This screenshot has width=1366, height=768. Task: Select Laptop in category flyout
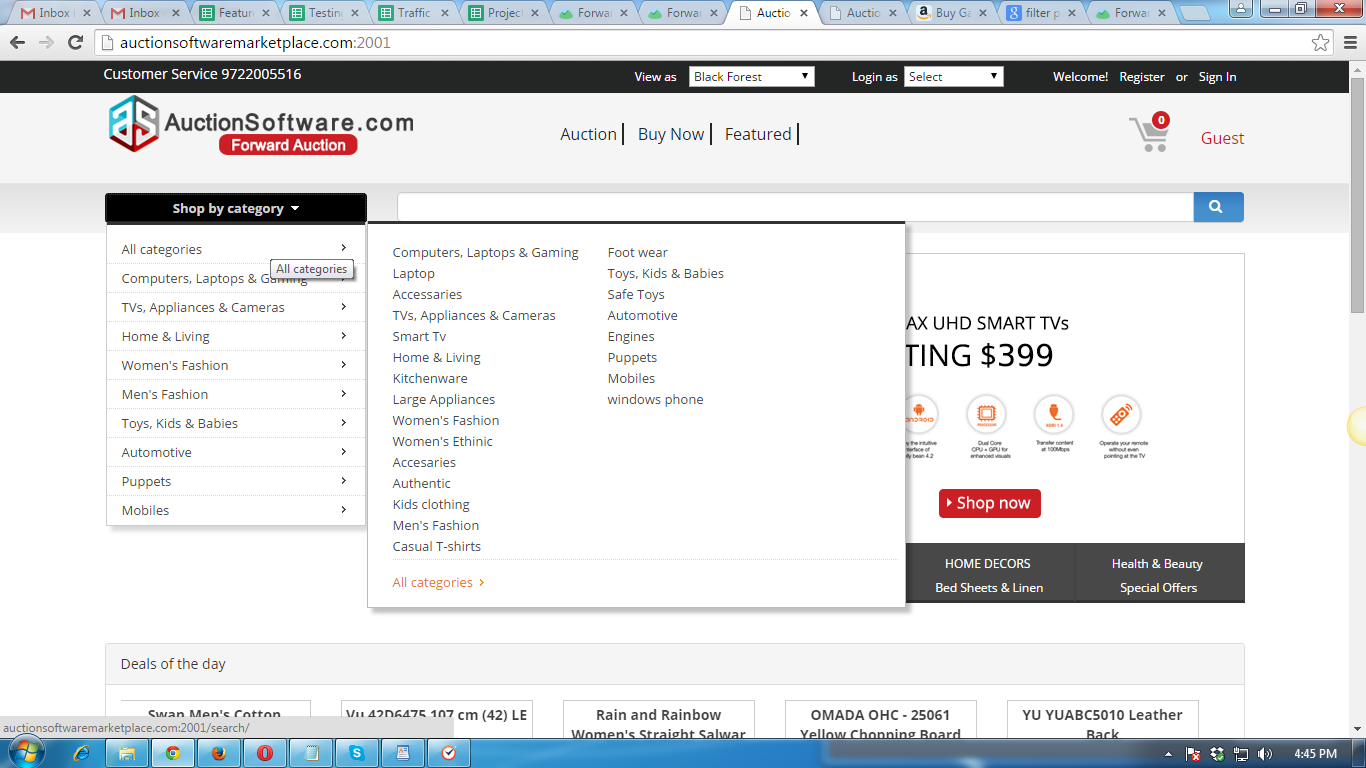coord(413,273)
